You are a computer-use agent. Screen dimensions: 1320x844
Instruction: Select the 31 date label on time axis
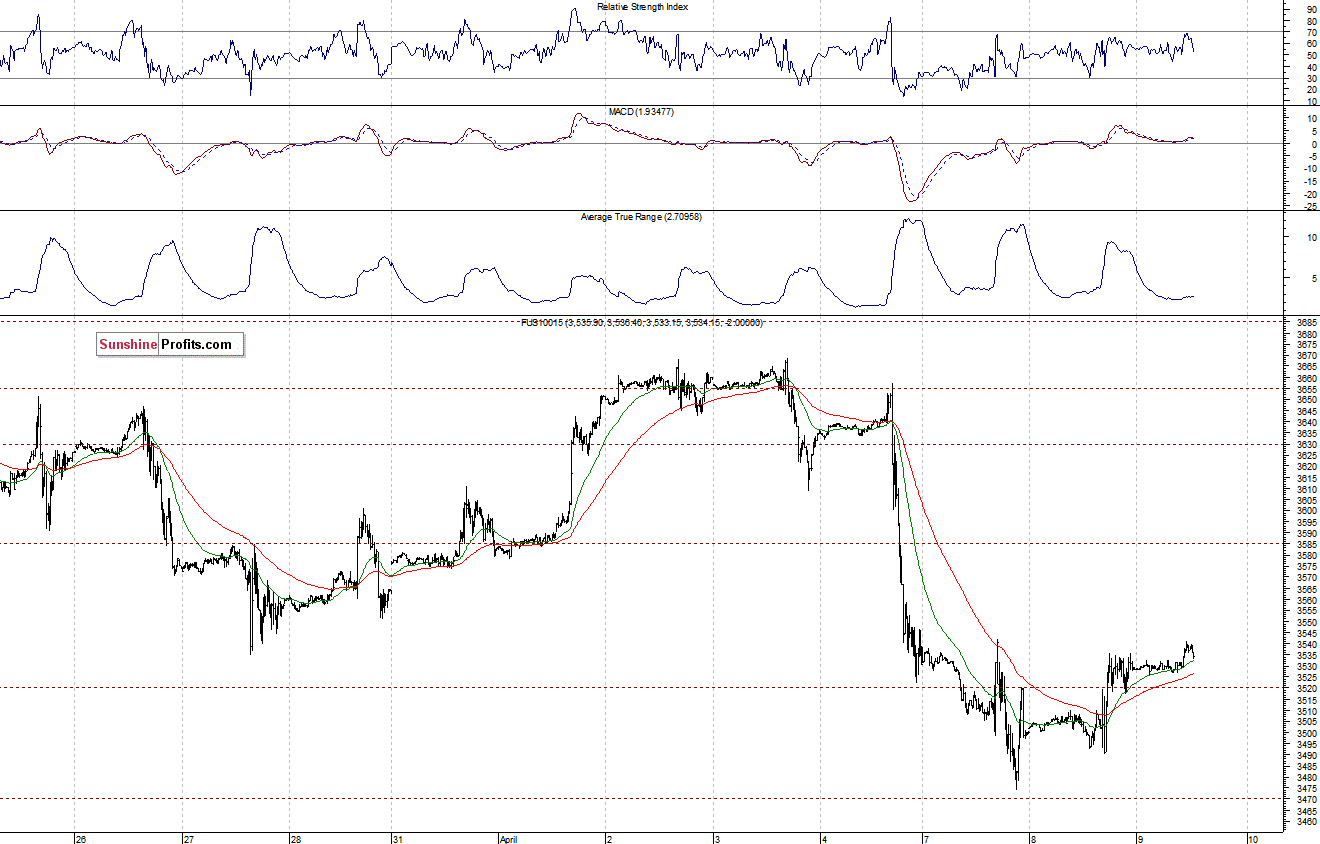(397, 838)
